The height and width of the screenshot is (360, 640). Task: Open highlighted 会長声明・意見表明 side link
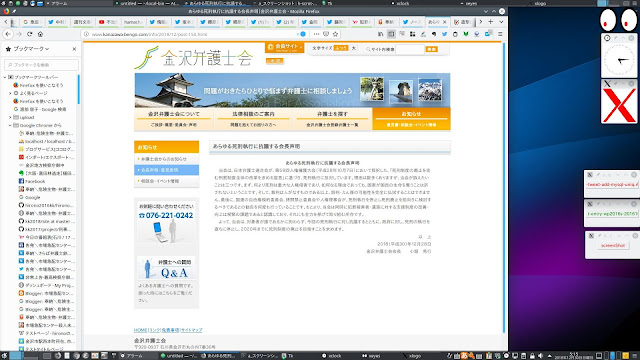167,170
